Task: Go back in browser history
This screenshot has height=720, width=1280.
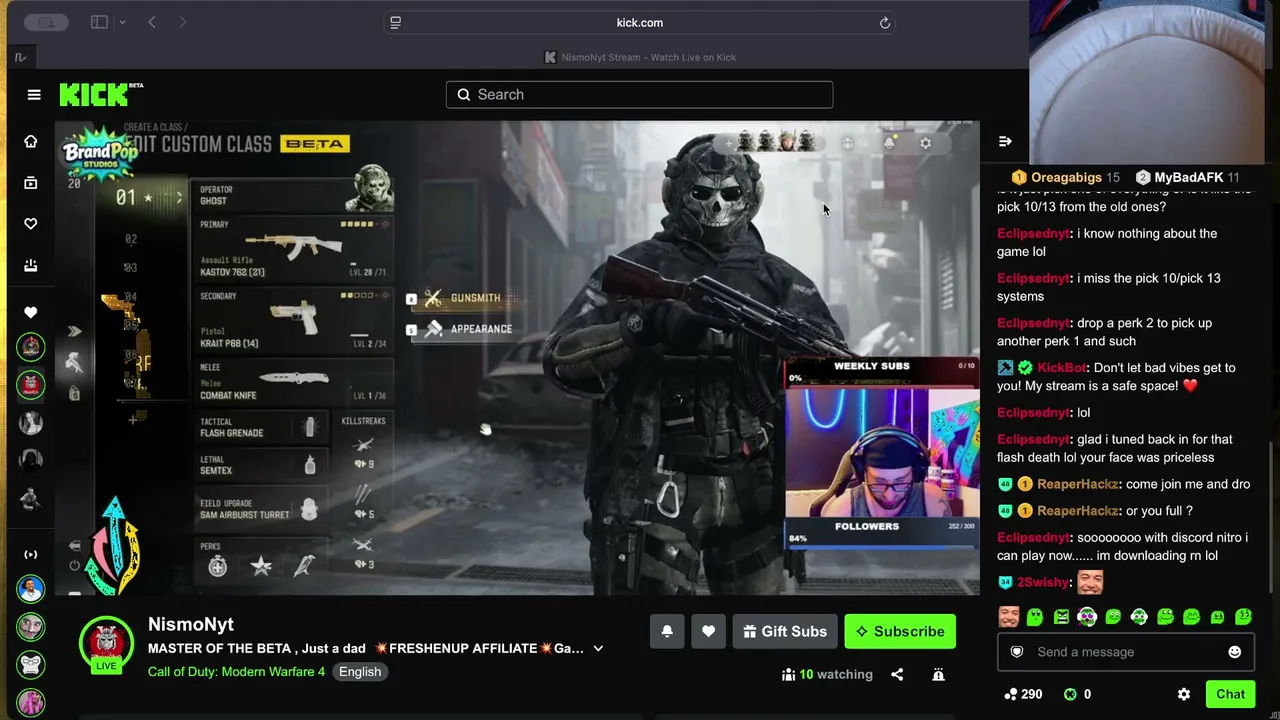Action: coord(152,22)
